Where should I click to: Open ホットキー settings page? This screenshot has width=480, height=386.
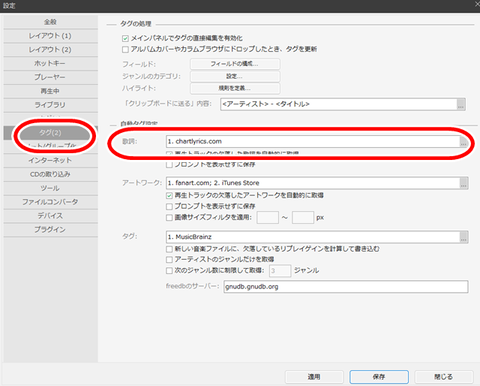(x=50, y=63)
